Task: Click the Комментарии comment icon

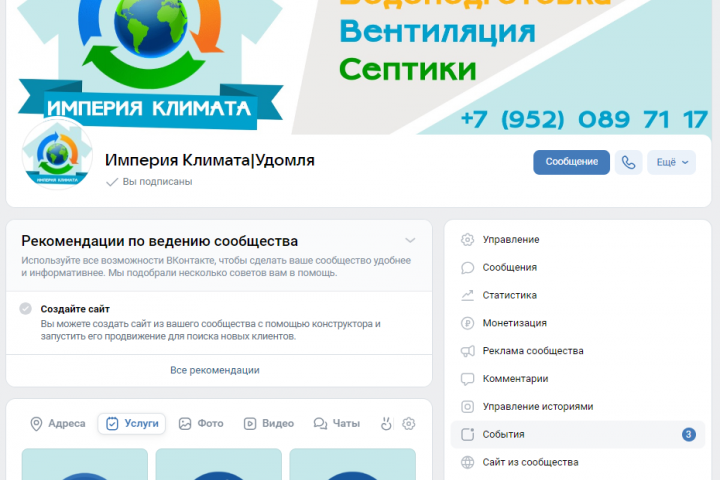Action: 467,379
